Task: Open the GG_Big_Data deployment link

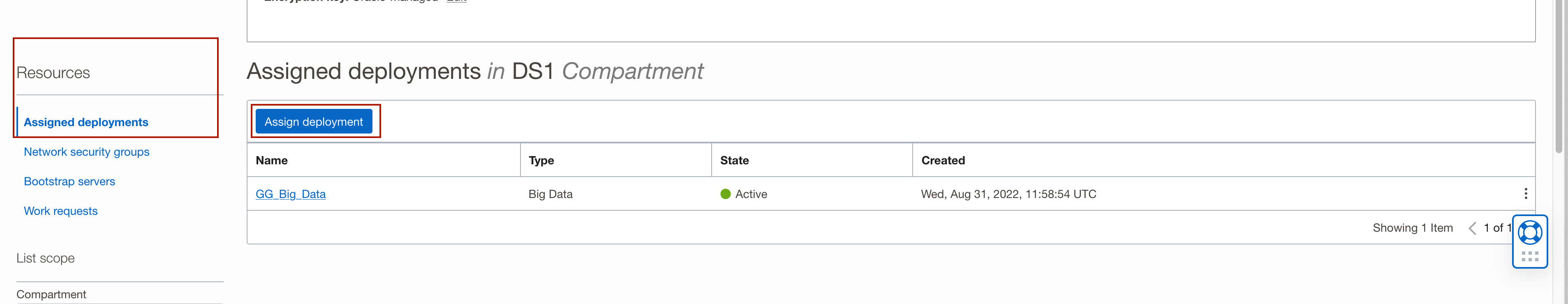Action: [290, 194]
